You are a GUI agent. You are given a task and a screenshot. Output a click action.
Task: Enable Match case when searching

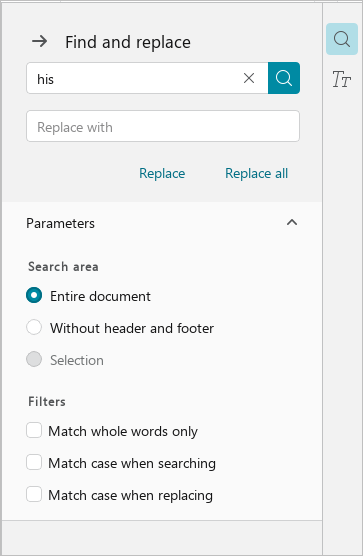(34, 462)
